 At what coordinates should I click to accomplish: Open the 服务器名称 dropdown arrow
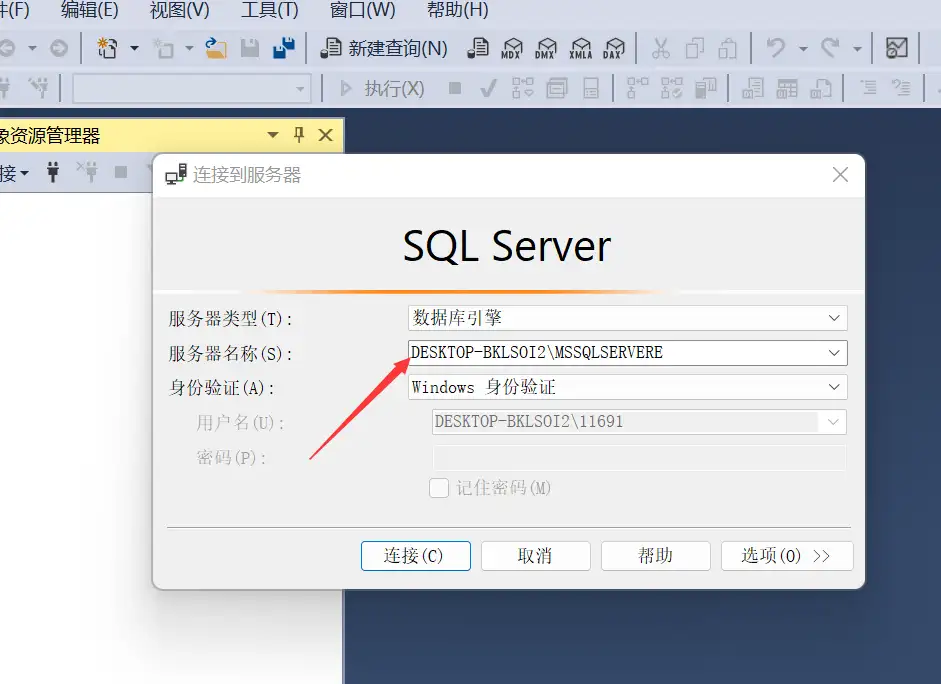834,353
